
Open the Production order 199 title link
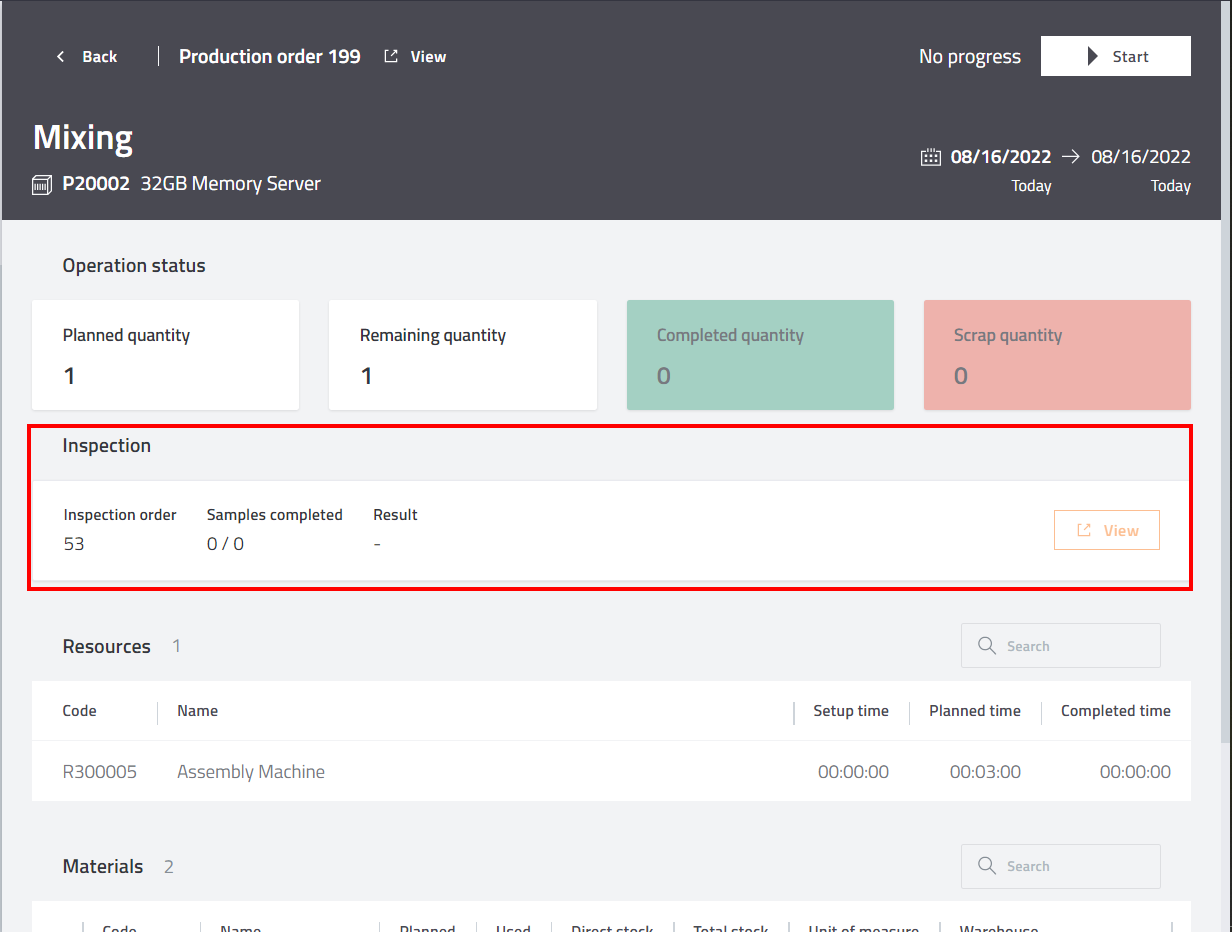[270, 57]
